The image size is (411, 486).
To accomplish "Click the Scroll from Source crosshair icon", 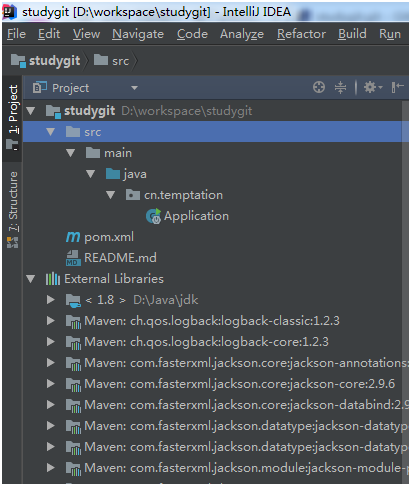I will [319, 87].
